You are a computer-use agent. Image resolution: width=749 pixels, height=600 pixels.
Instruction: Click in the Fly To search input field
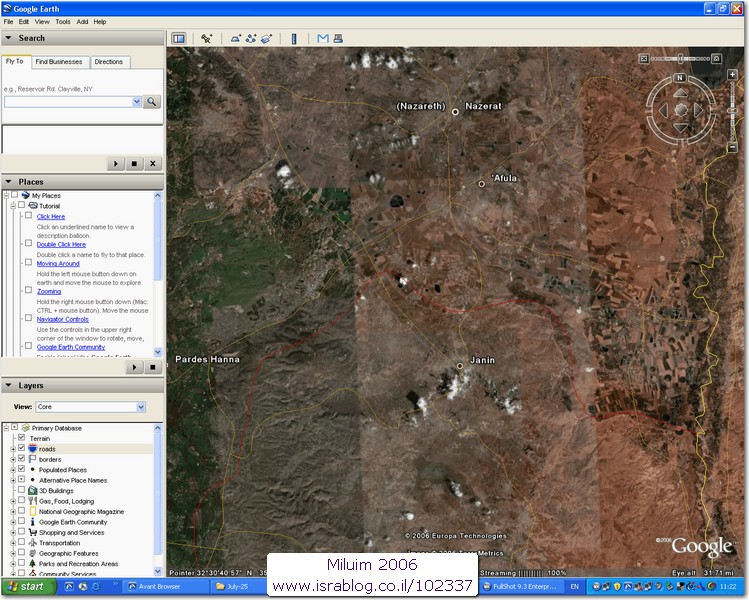(x=68, y=101)
